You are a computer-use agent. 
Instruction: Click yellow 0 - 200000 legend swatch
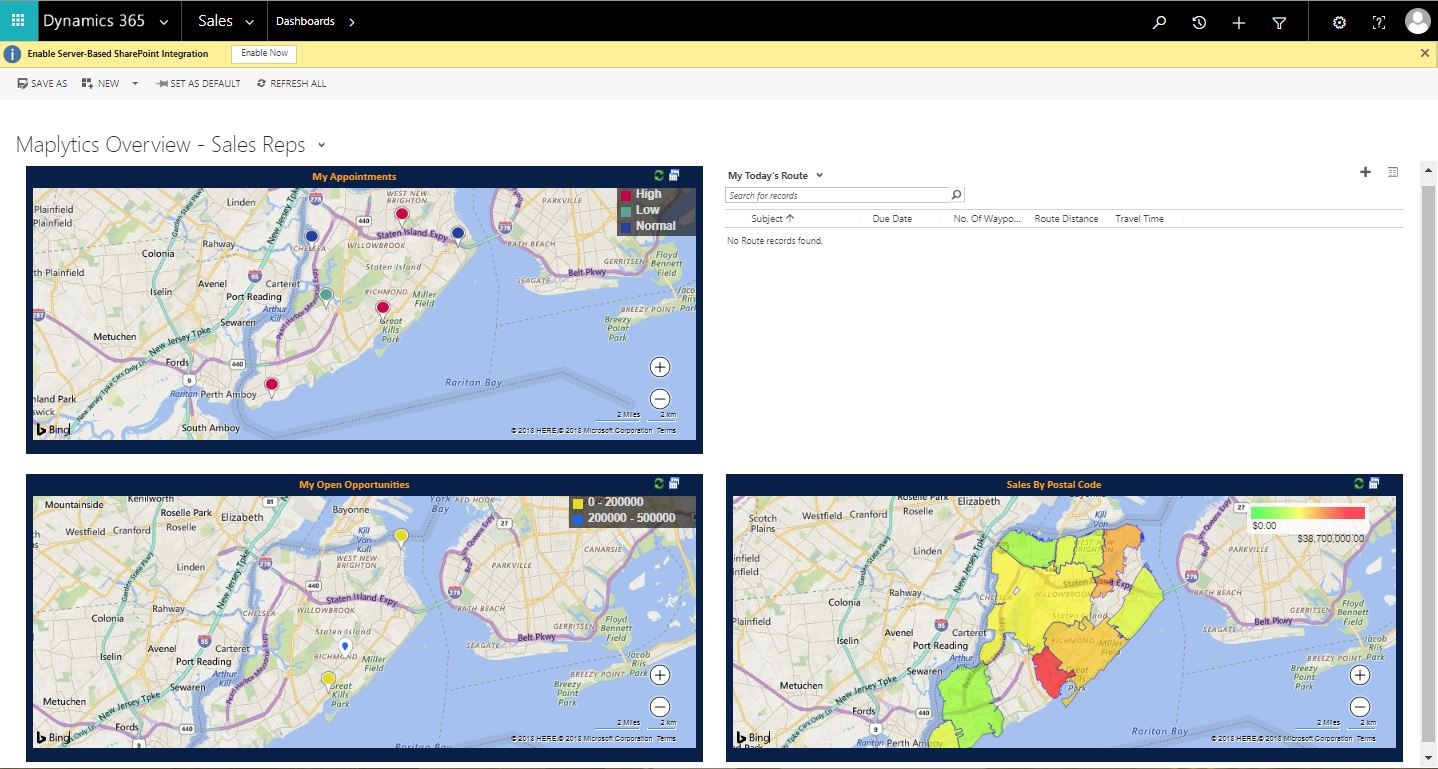coord(578,503)
